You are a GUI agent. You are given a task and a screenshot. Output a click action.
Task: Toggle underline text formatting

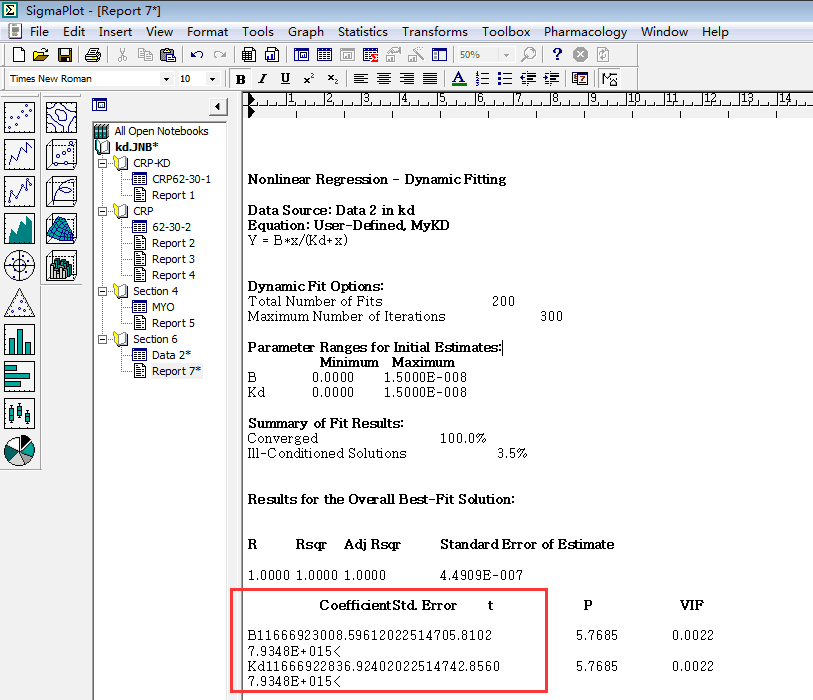pyautogui.click(x=285, y=79)
